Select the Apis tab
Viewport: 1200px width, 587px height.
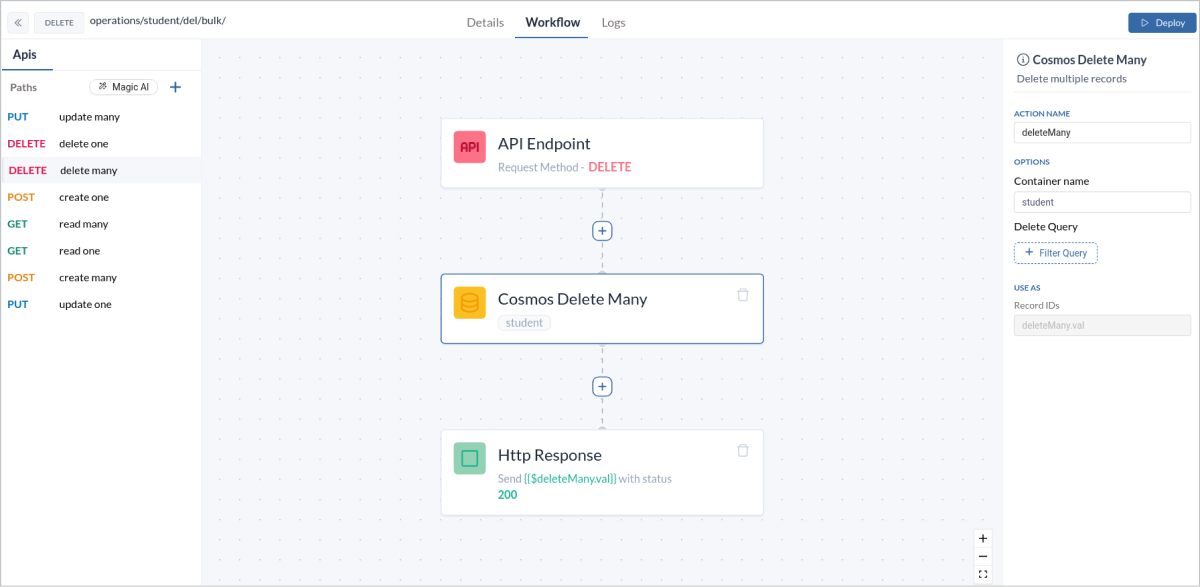(25, 55)
